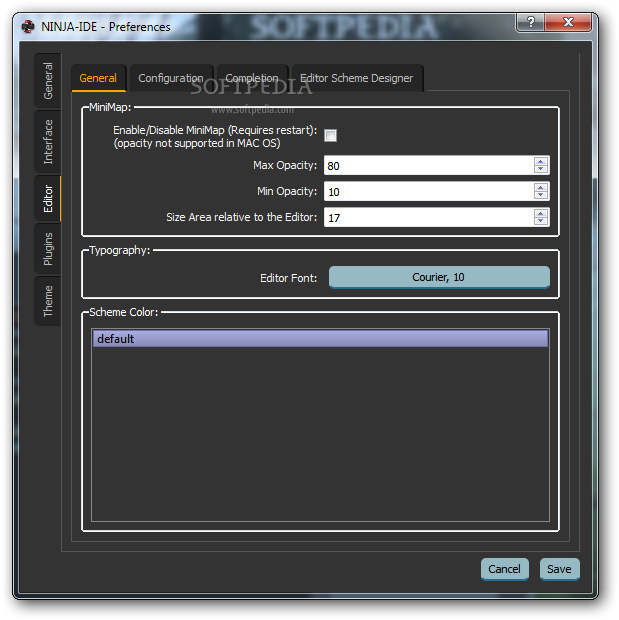Switch to the Completion tab
Image resolution: width=619 pixels, height=620 pixels.
pos(252,78)
